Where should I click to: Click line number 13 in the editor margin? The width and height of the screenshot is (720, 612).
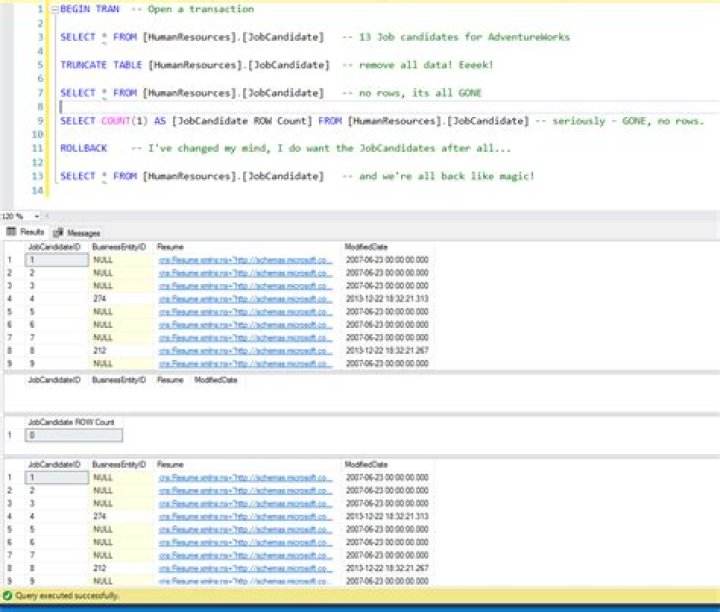coord(37,176)
